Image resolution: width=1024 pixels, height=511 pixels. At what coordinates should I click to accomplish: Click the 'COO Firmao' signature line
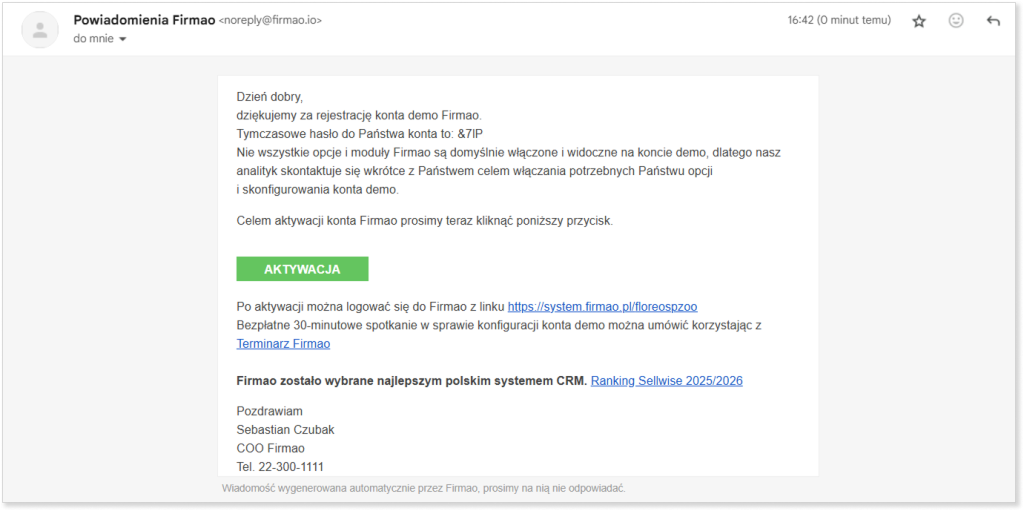click(x=270, y=448)
